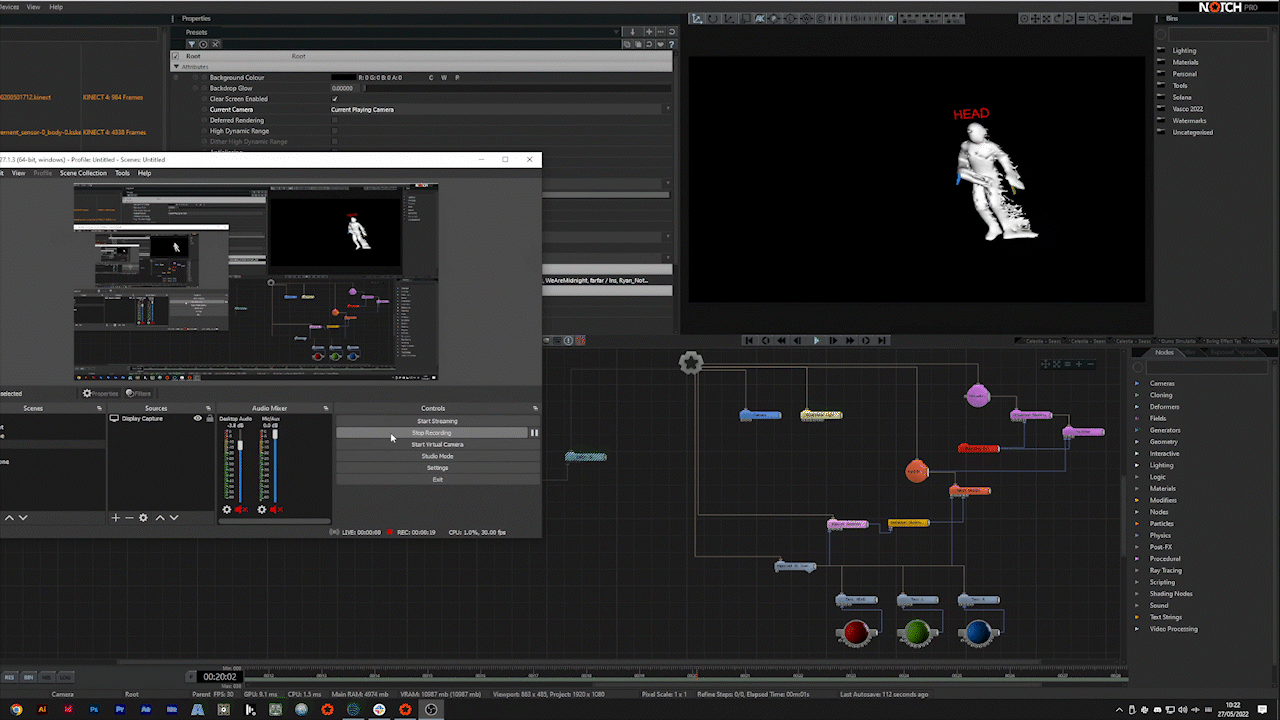Open OBS Help menu
The height and width of the screenshot is (720, 1280).
[145, 173]
